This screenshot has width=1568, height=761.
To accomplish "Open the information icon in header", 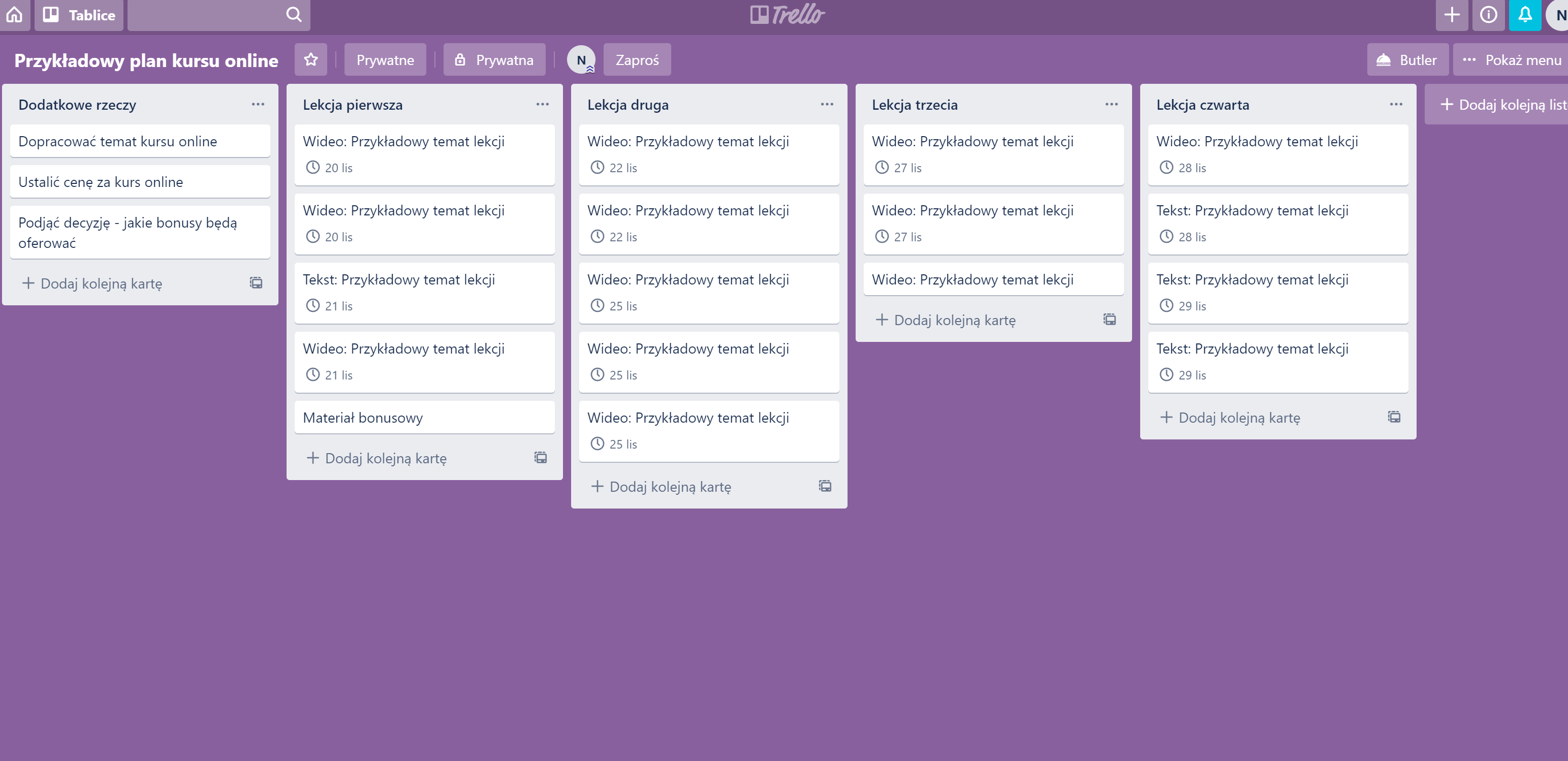I will tap(1488, 14).
